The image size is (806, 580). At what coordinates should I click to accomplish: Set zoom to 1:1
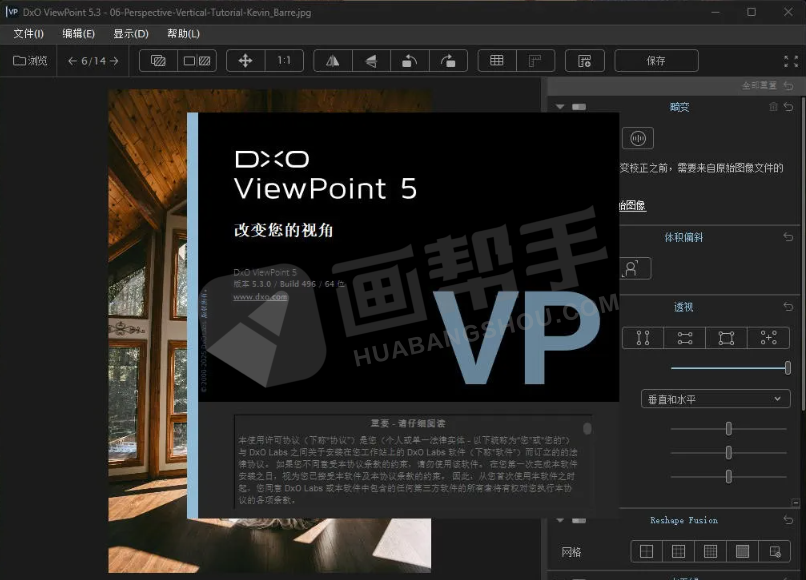(284, 61)
